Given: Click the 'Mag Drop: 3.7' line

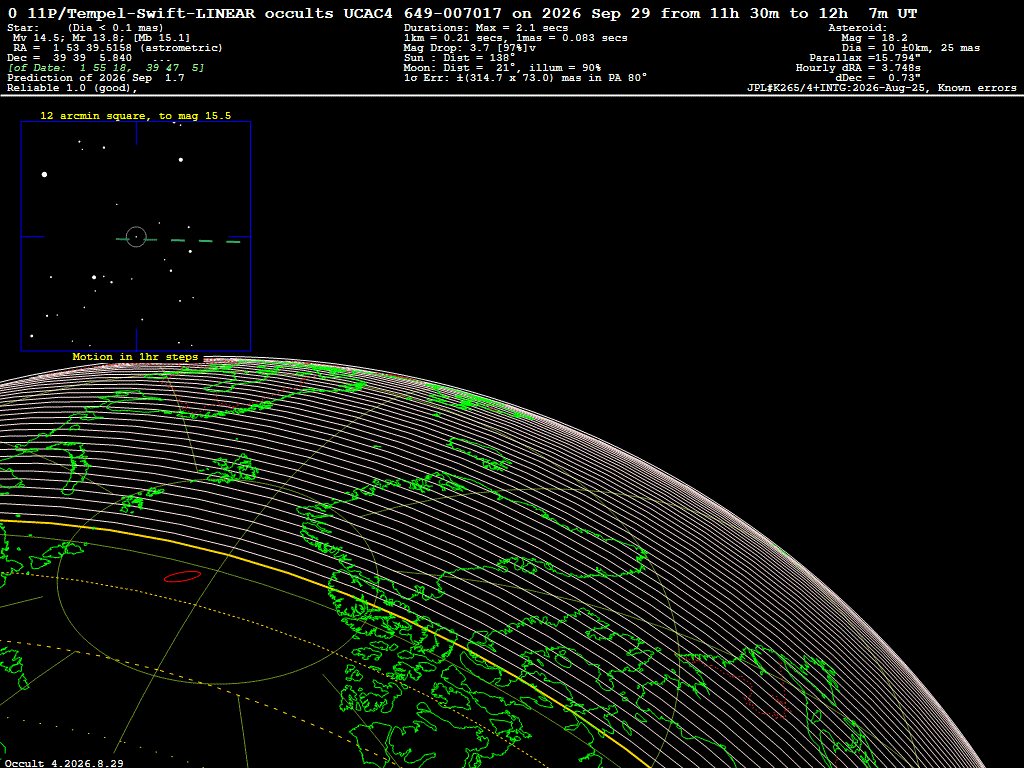Looking at the screenshot, I should click(470, 48).
